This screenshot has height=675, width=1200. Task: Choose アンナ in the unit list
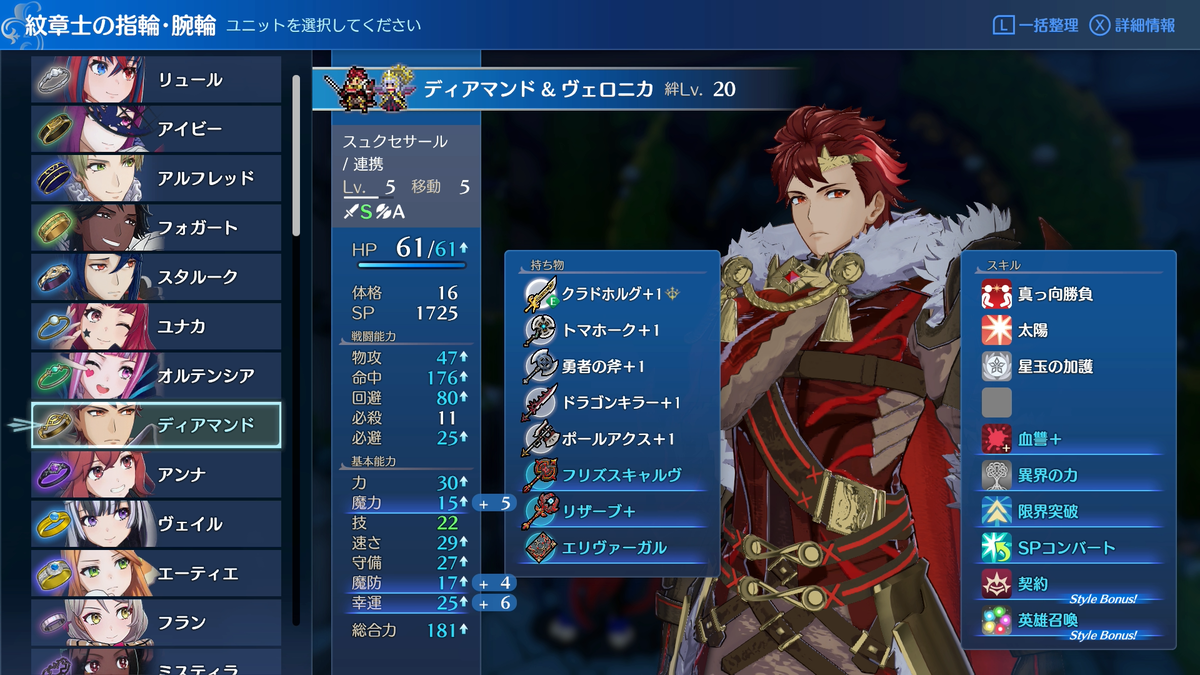(x=157, y=474)
